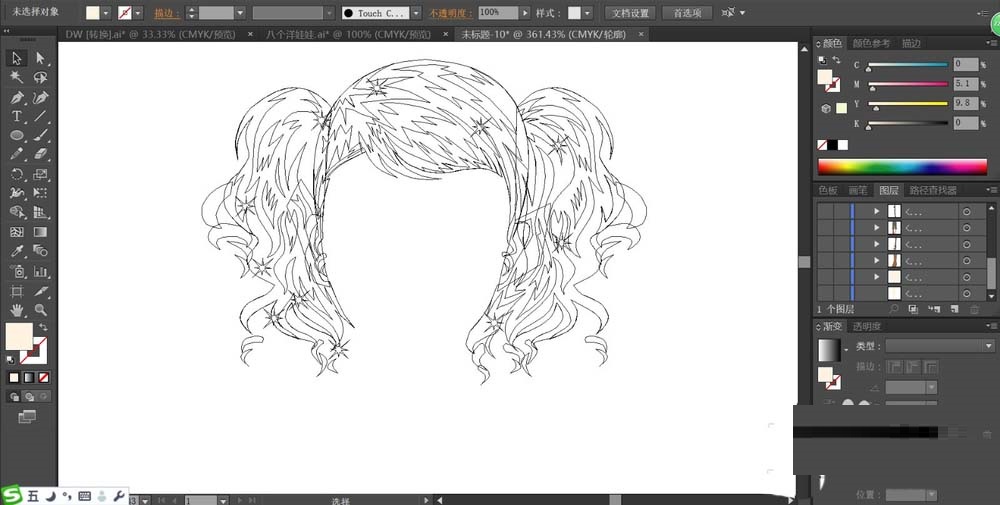Activate the Hand tool
The width and height of the screenshot is (1000, 505).
[x=17, y=310]
